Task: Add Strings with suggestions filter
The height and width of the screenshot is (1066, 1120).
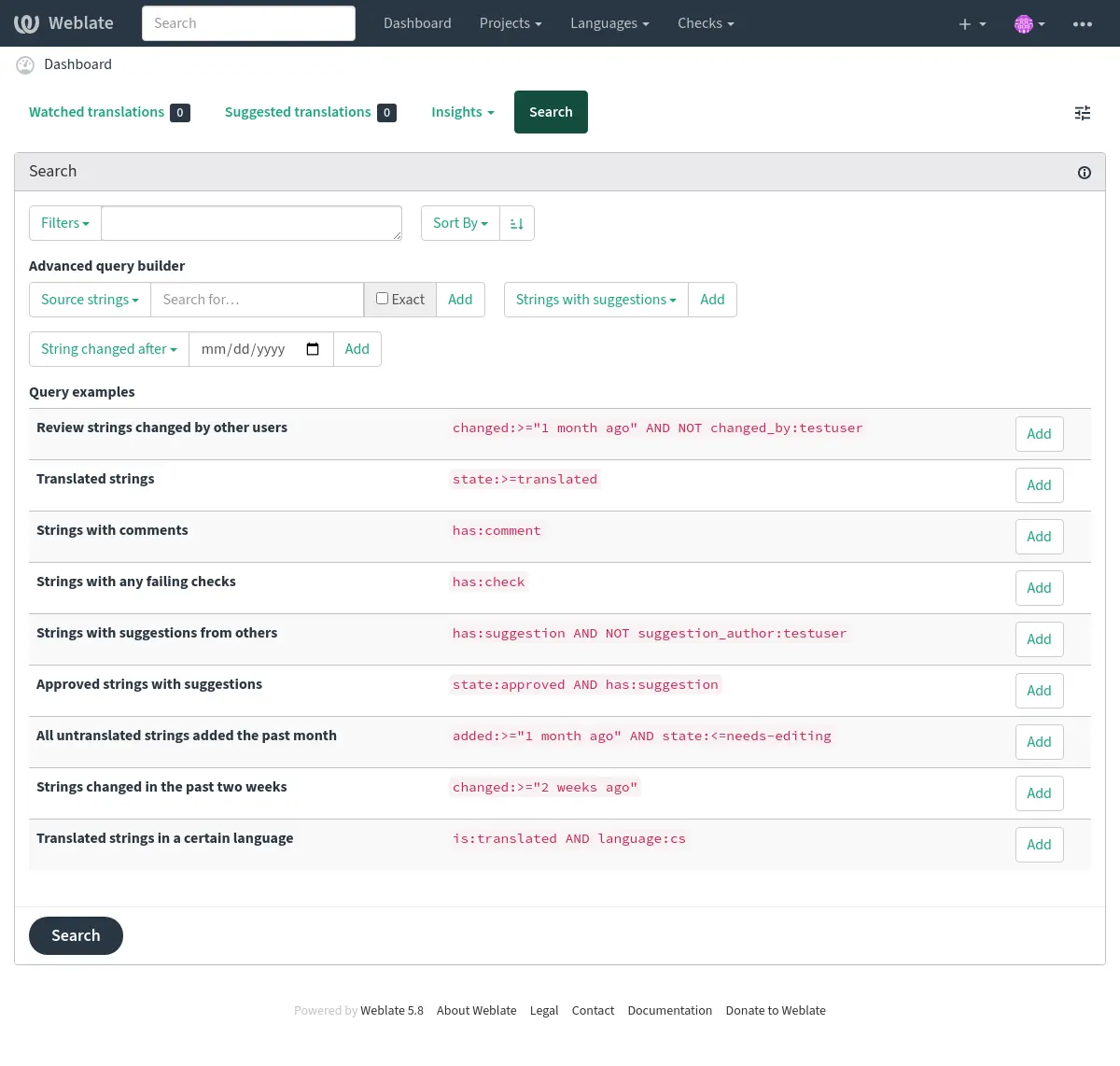Action: coord(712,300)
